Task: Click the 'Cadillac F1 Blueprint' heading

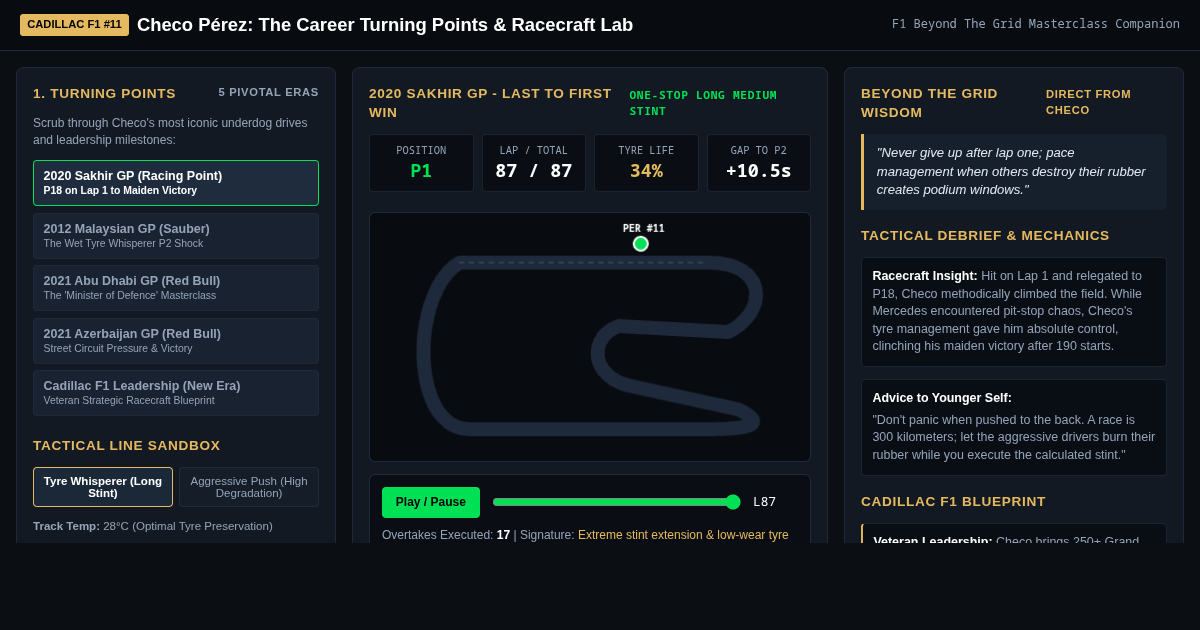Action: click(953, 502)
